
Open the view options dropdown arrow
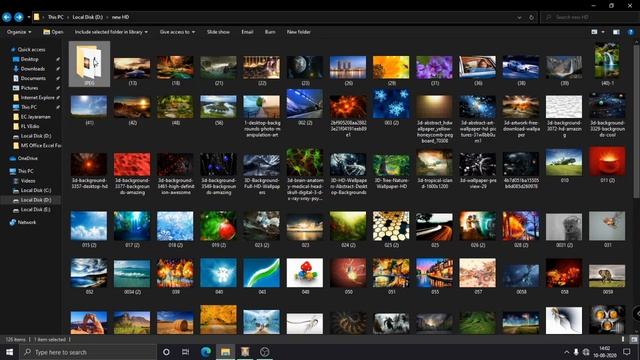pos(603,32)
